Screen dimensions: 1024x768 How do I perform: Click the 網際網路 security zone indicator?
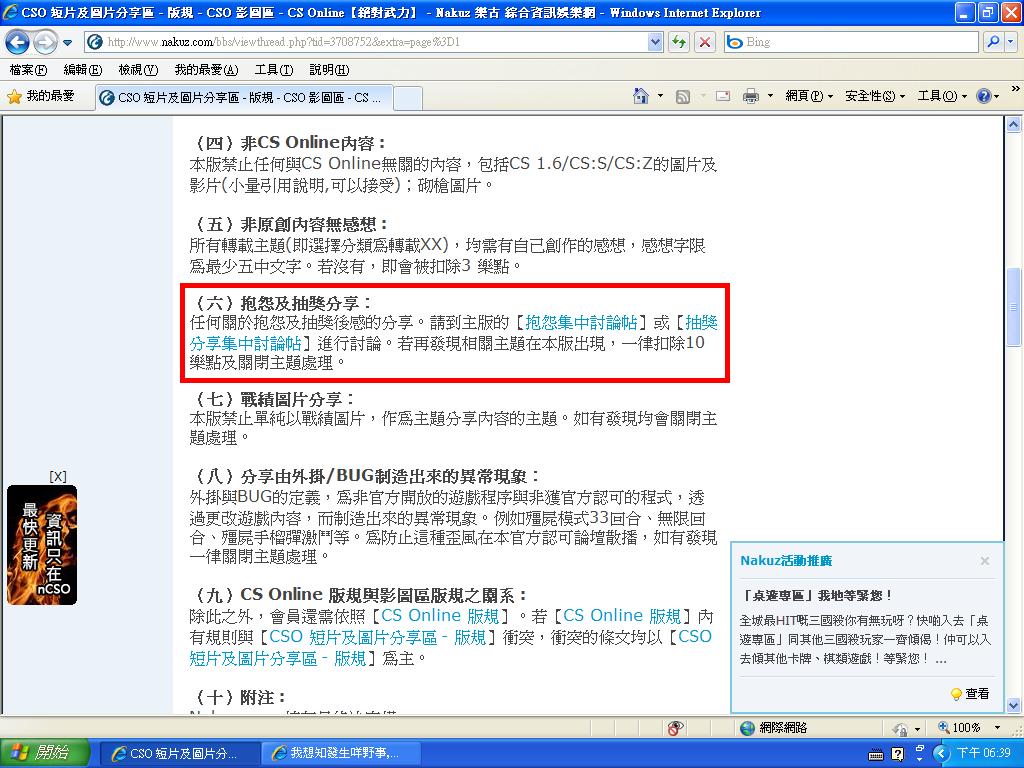coord(775,728)
